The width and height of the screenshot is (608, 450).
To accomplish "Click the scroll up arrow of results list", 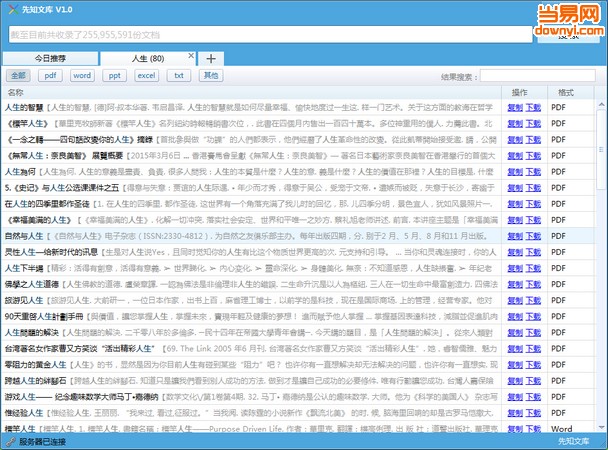I will (x=601, y=104).
